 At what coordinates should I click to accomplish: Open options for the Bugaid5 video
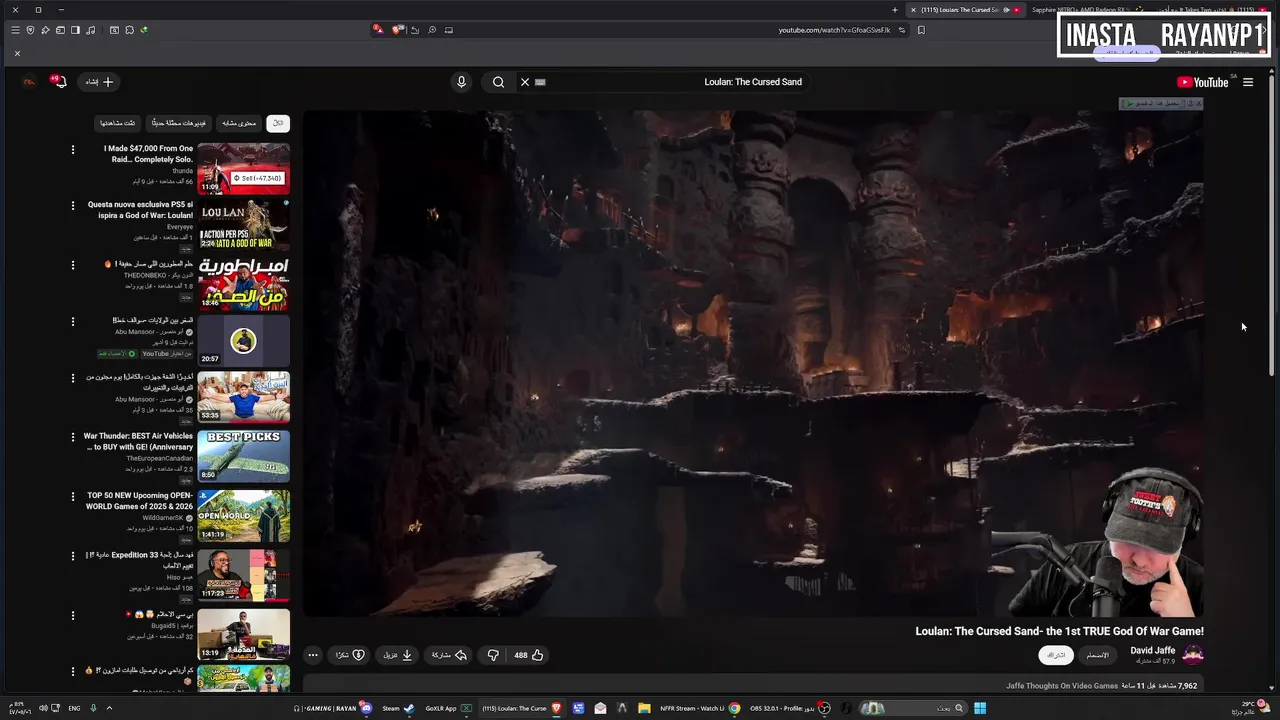(72, 615)
